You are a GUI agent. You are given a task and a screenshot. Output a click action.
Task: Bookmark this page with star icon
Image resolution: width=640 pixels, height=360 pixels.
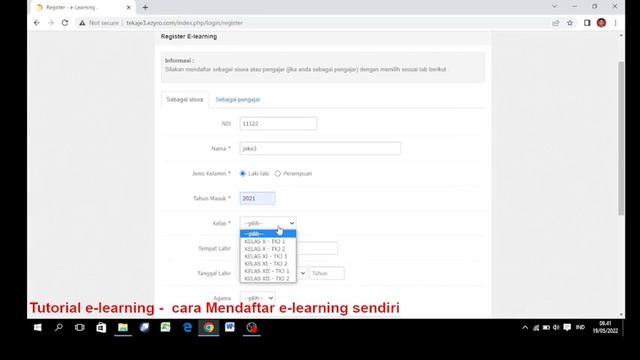[570, 23]
